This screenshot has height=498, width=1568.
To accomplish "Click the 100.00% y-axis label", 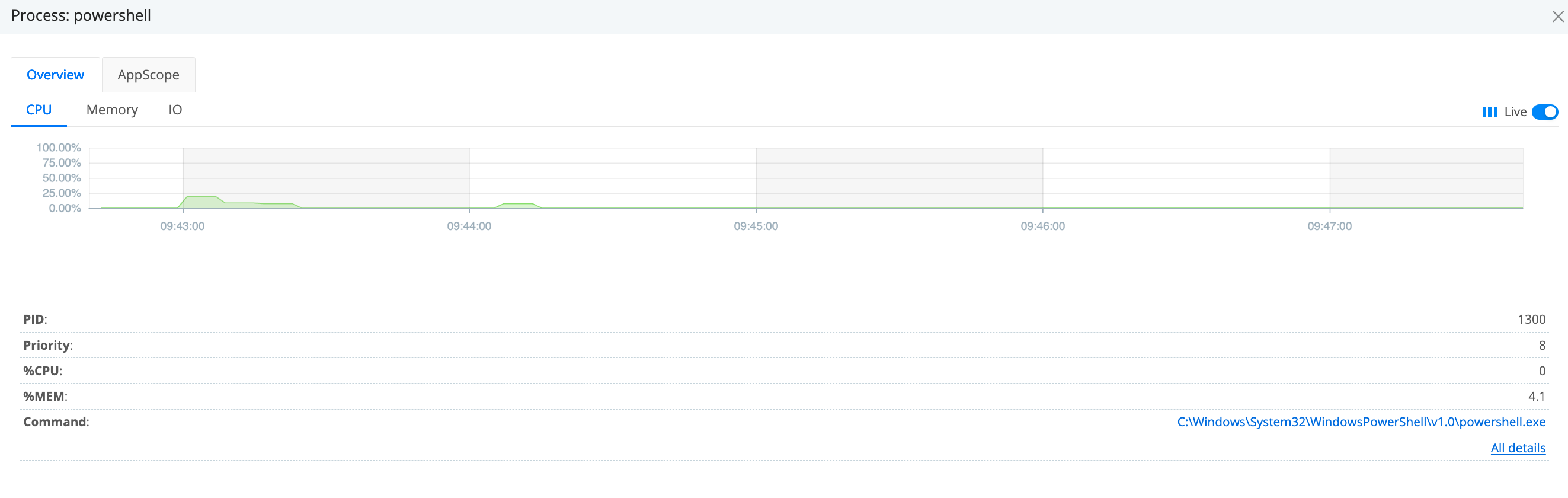I will 59,148.
